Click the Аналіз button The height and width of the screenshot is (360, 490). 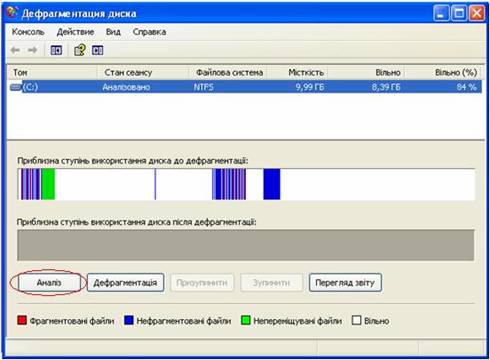click(x=49, y=283)
